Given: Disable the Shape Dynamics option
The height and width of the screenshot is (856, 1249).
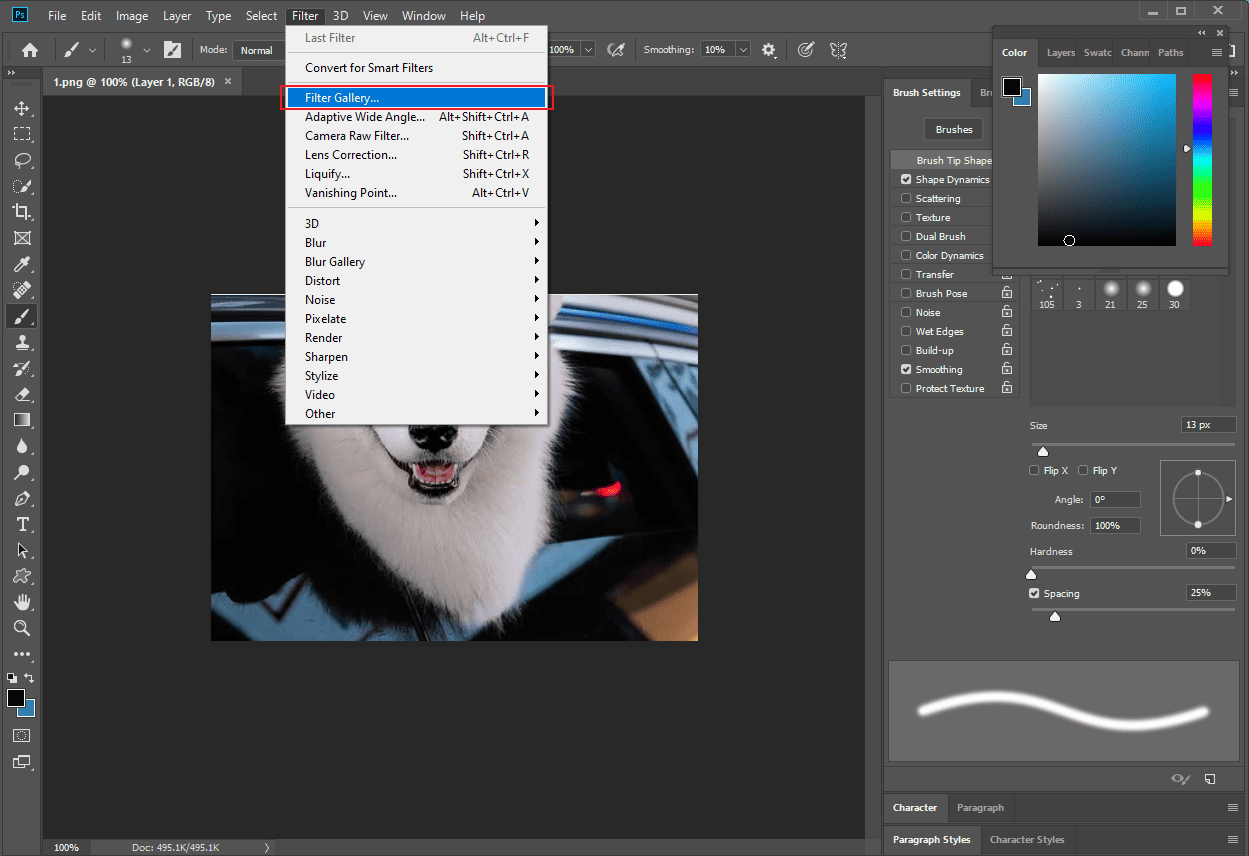Looking at the screenshot, I should [x=908, y=179].
